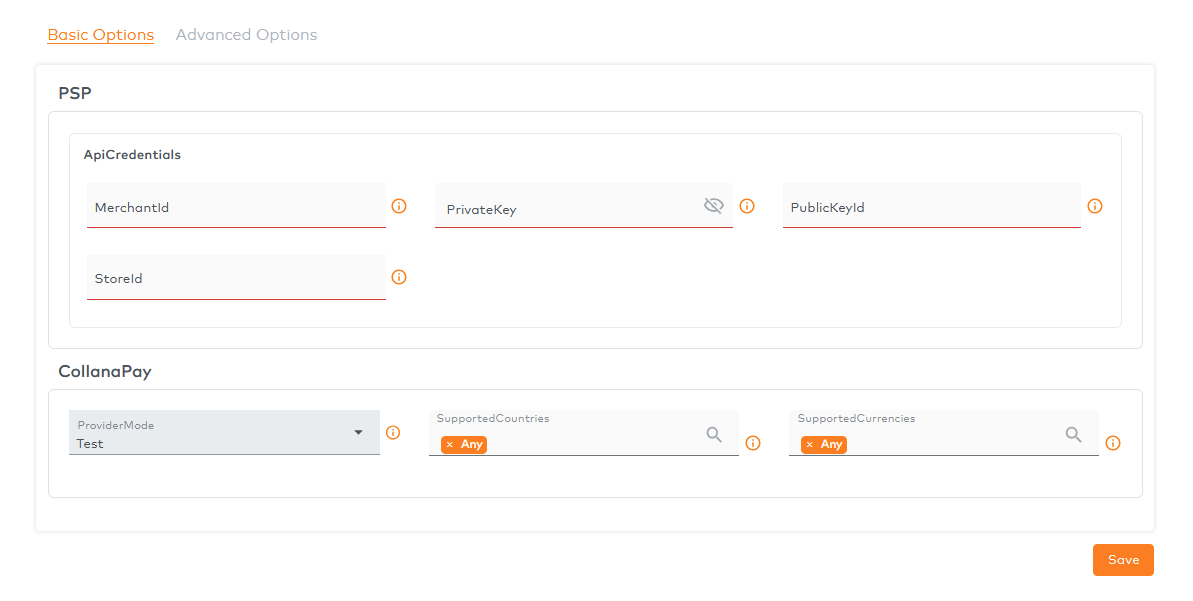Screen dimensions: 1193x601
Task: Focus the StoreId input field
Action: coord(236,278)
